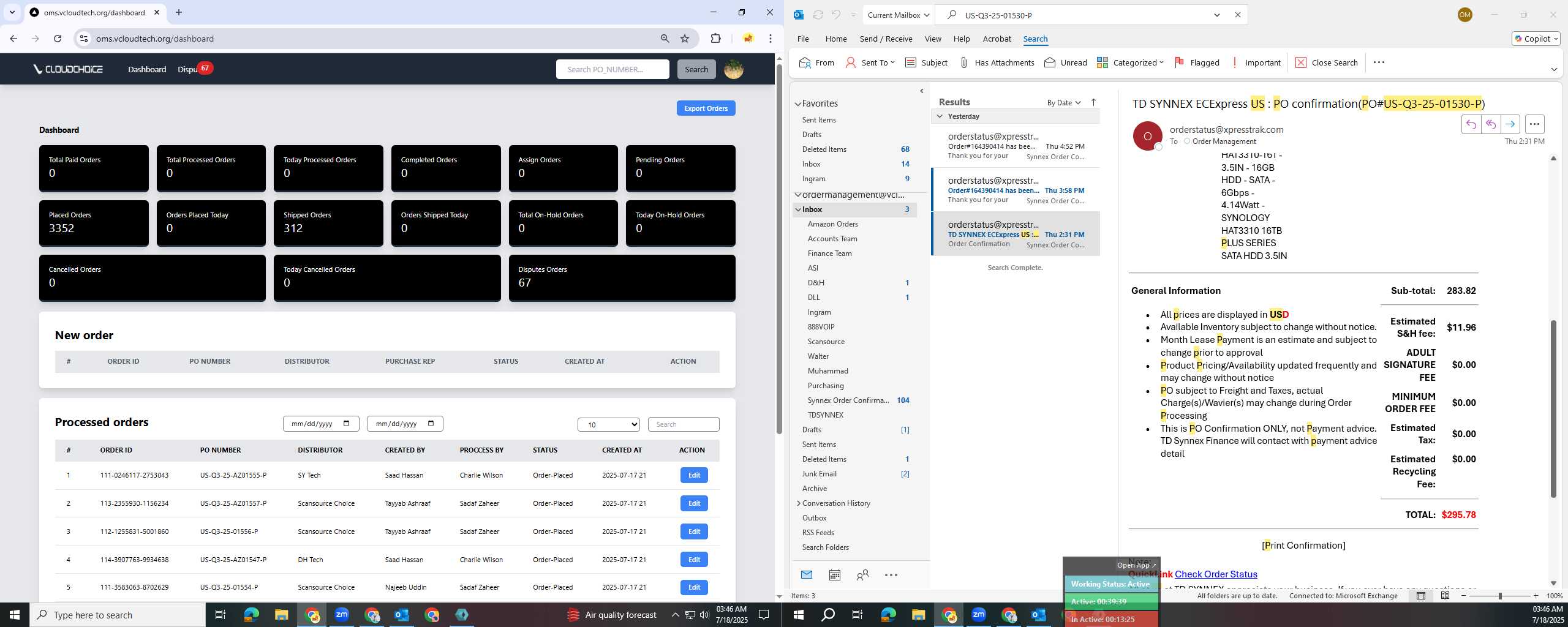Expand Conversation History folder
Viewport: 1568px width, 627px height.
(799, 503)
